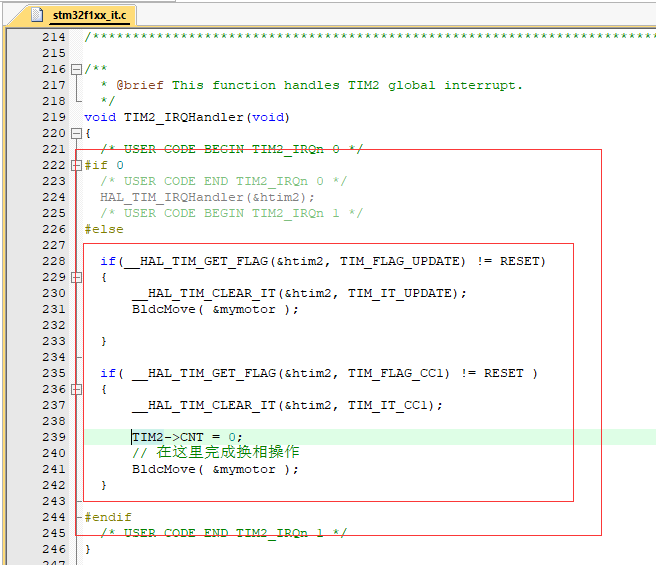Click line number 239 in the gutter
The width and height of the screenshot is (656, 565).
(x=54, y=437)
